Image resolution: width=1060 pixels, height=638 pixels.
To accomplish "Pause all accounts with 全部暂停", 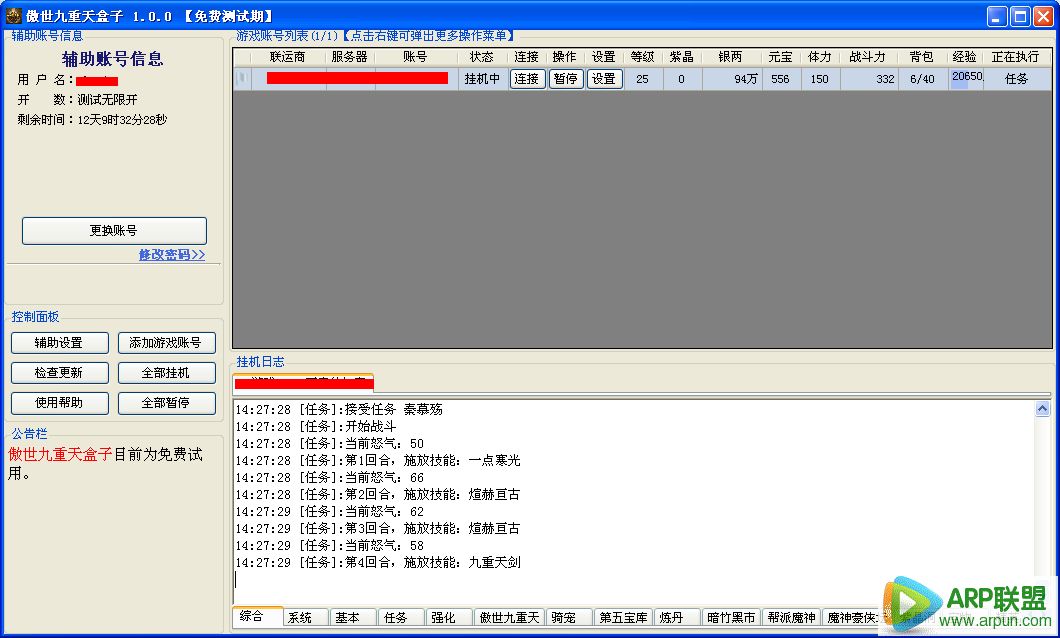I will pyautogui.click(x=166, y=403).
